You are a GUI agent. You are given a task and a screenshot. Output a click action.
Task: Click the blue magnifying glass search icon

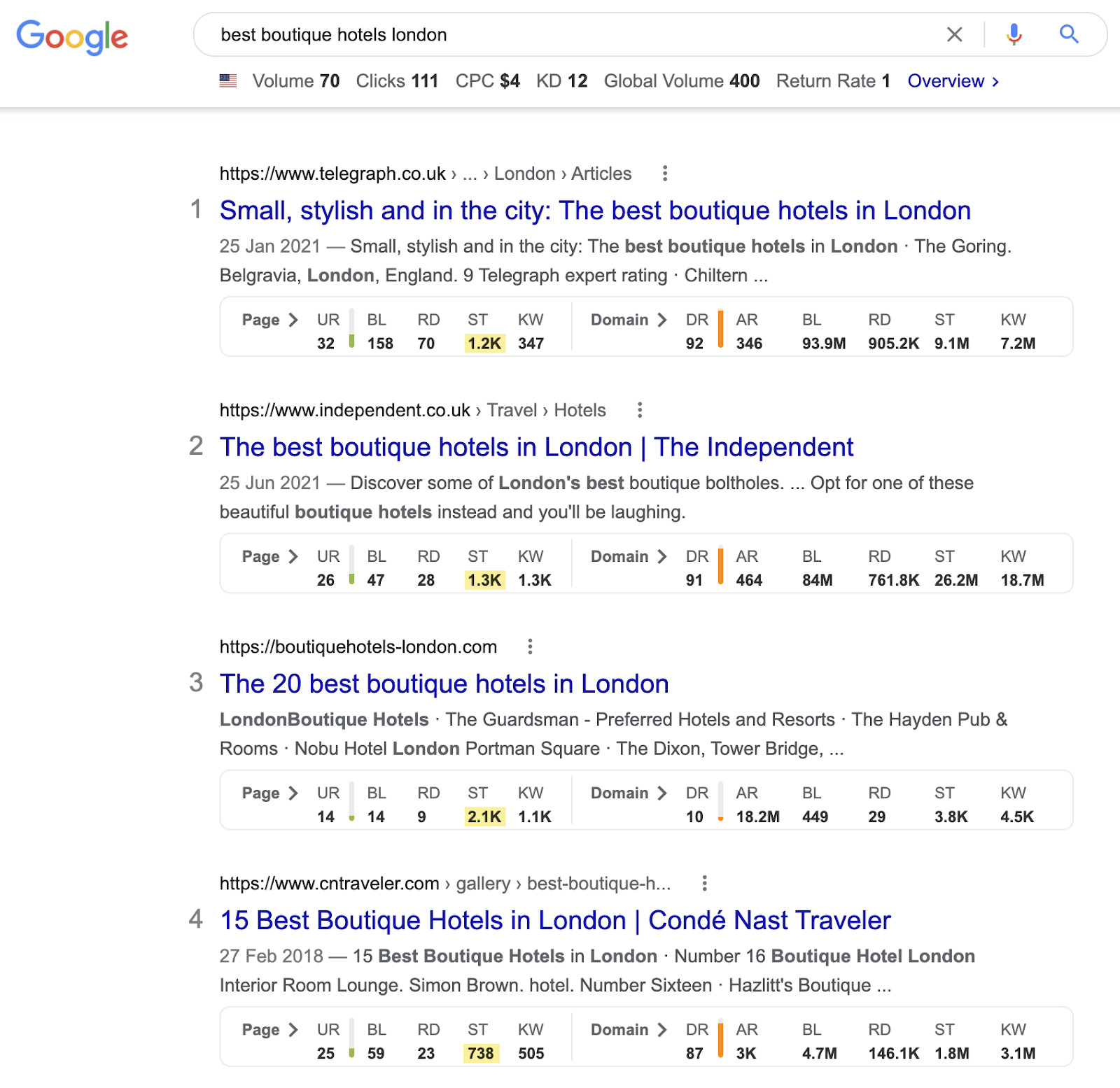click(x=1068, y=34)
